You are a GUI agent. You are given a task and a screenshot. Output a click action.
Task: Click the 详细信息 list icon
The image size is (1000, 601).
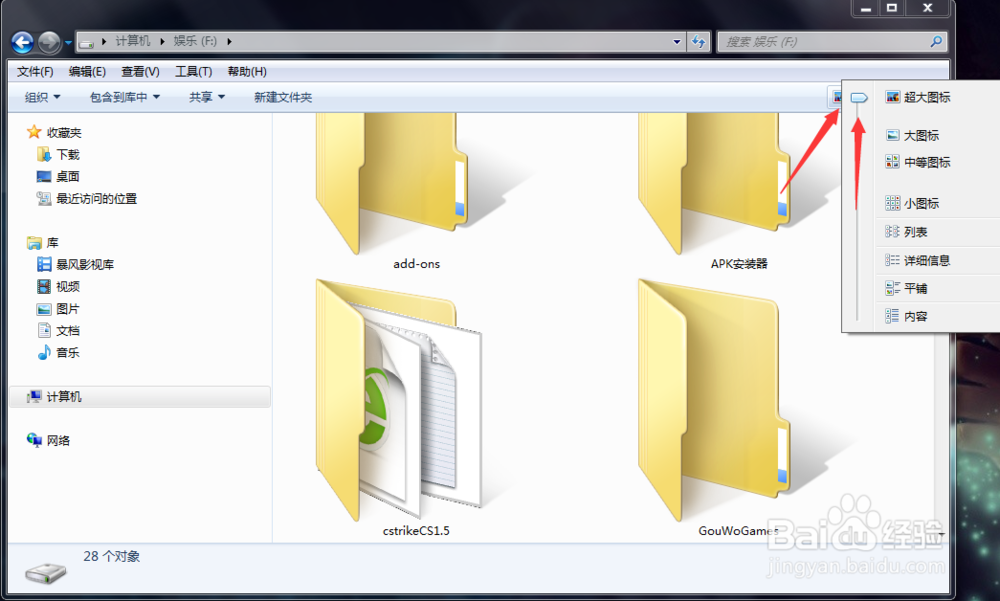click(x=892, y=260)
